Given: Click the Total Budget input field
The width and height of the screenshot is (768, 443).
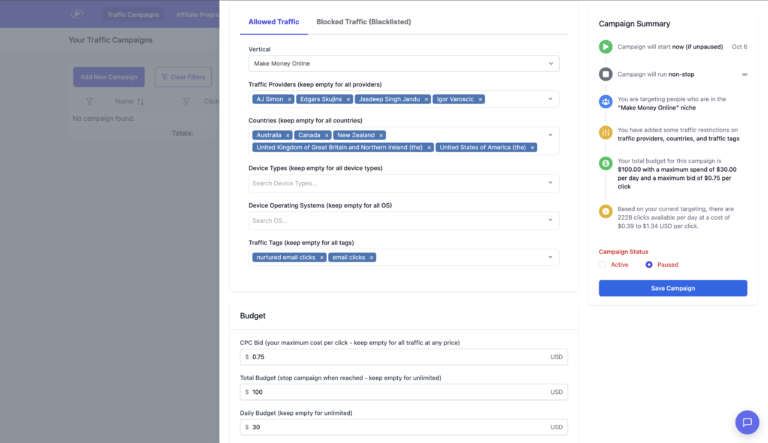Looking at the screenshot, I should click(404, 392).
